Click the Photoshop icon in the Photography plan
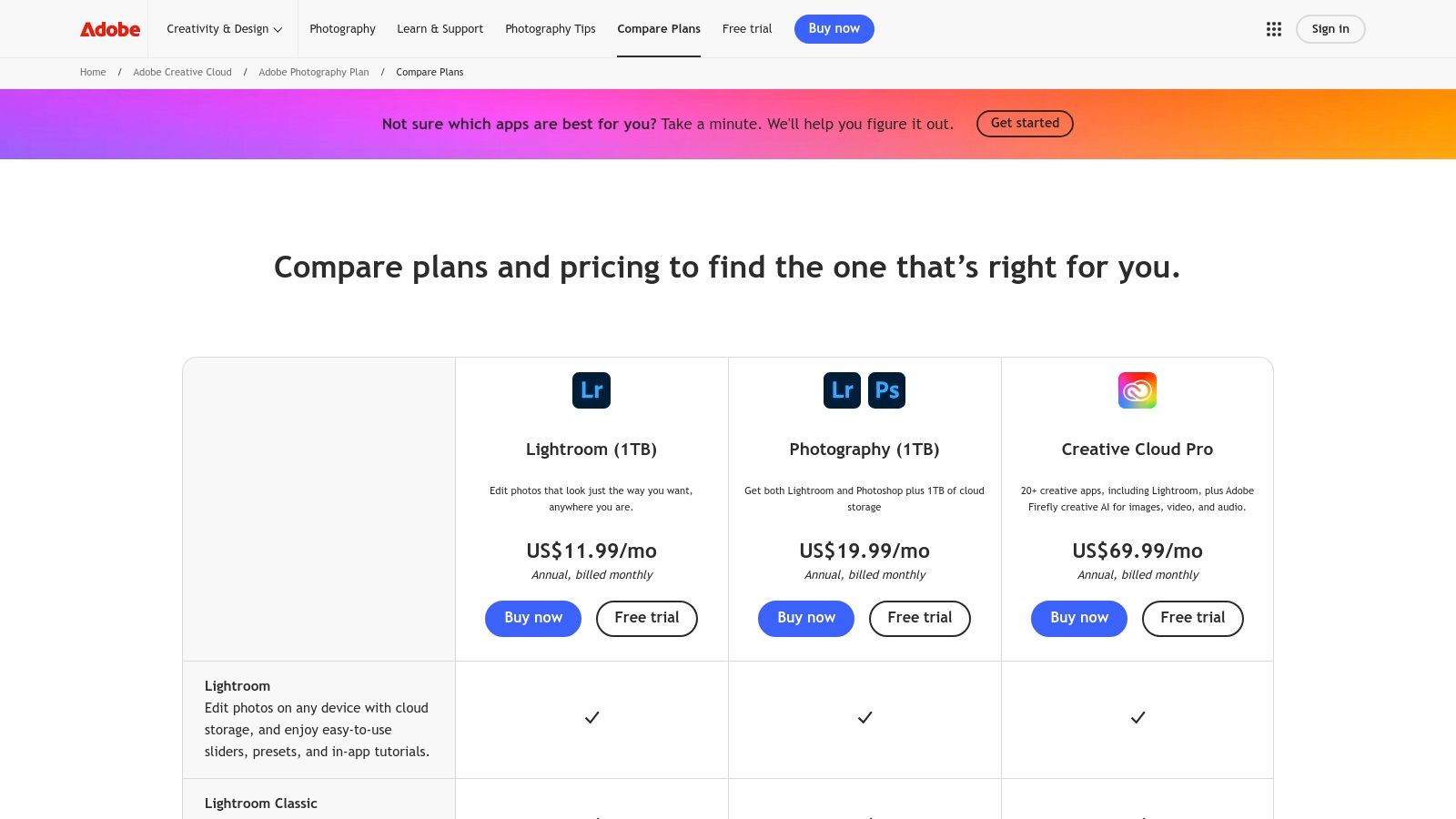Screen dimensions: 1456x819 [x=886, y=390]
